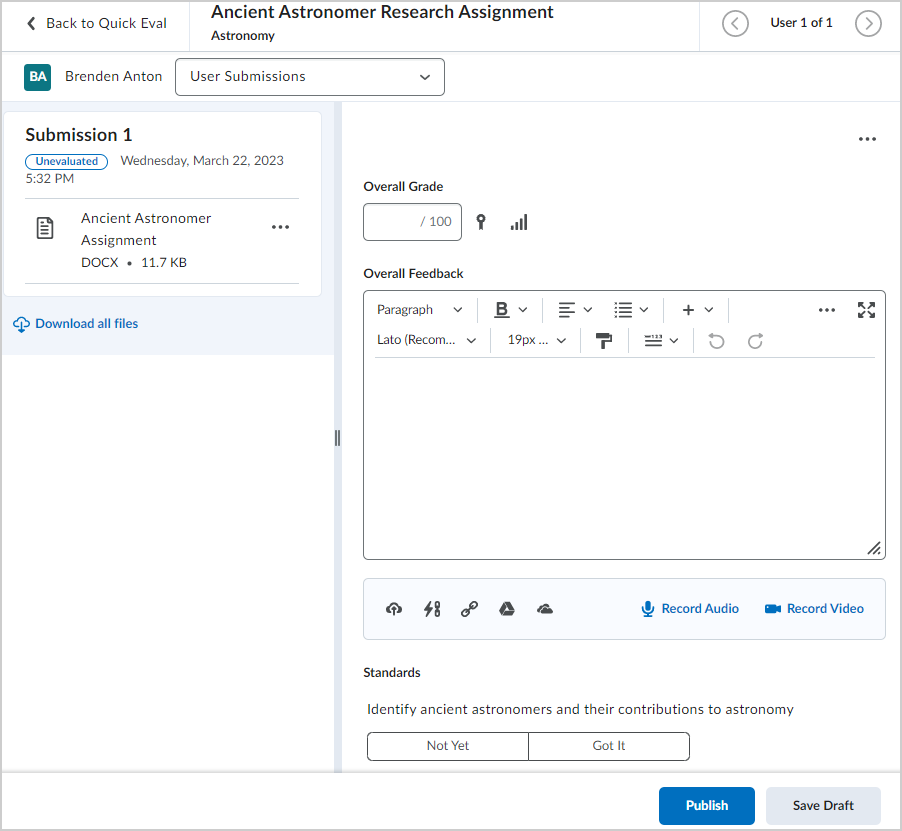Attach a file from OneDrive cloud

tap(545, 609)
